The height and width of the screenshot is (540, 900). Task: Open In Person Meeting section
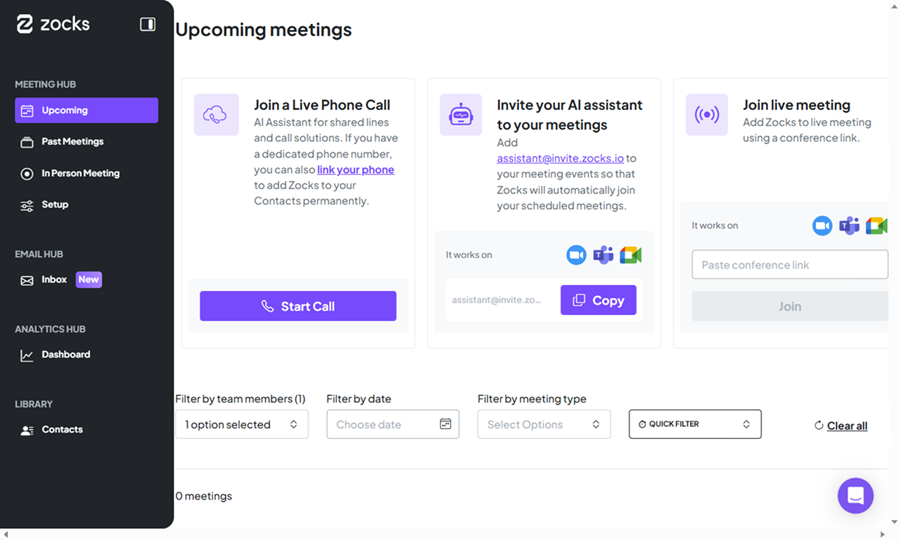[x=80, y=173]
